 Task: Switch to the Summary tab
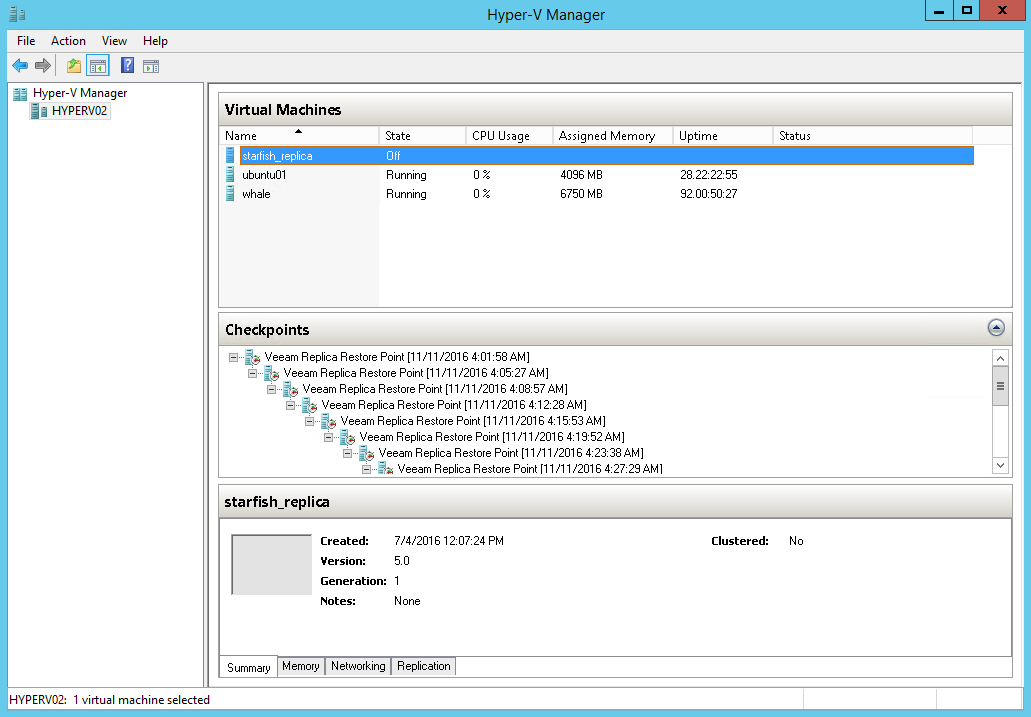click(249, 667)
